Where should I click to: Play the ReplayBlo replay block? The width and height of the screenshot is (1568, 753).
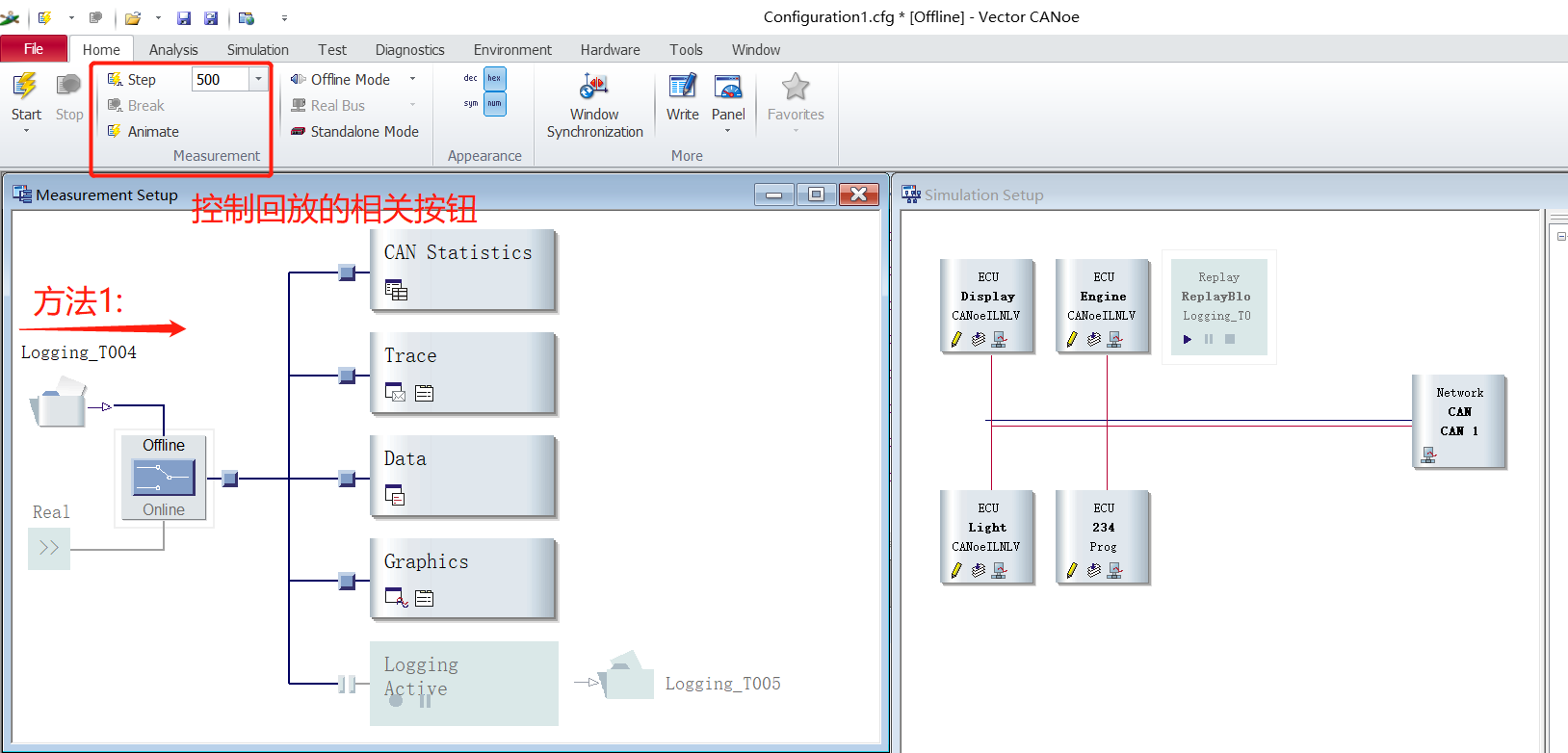click(1188, 339)
